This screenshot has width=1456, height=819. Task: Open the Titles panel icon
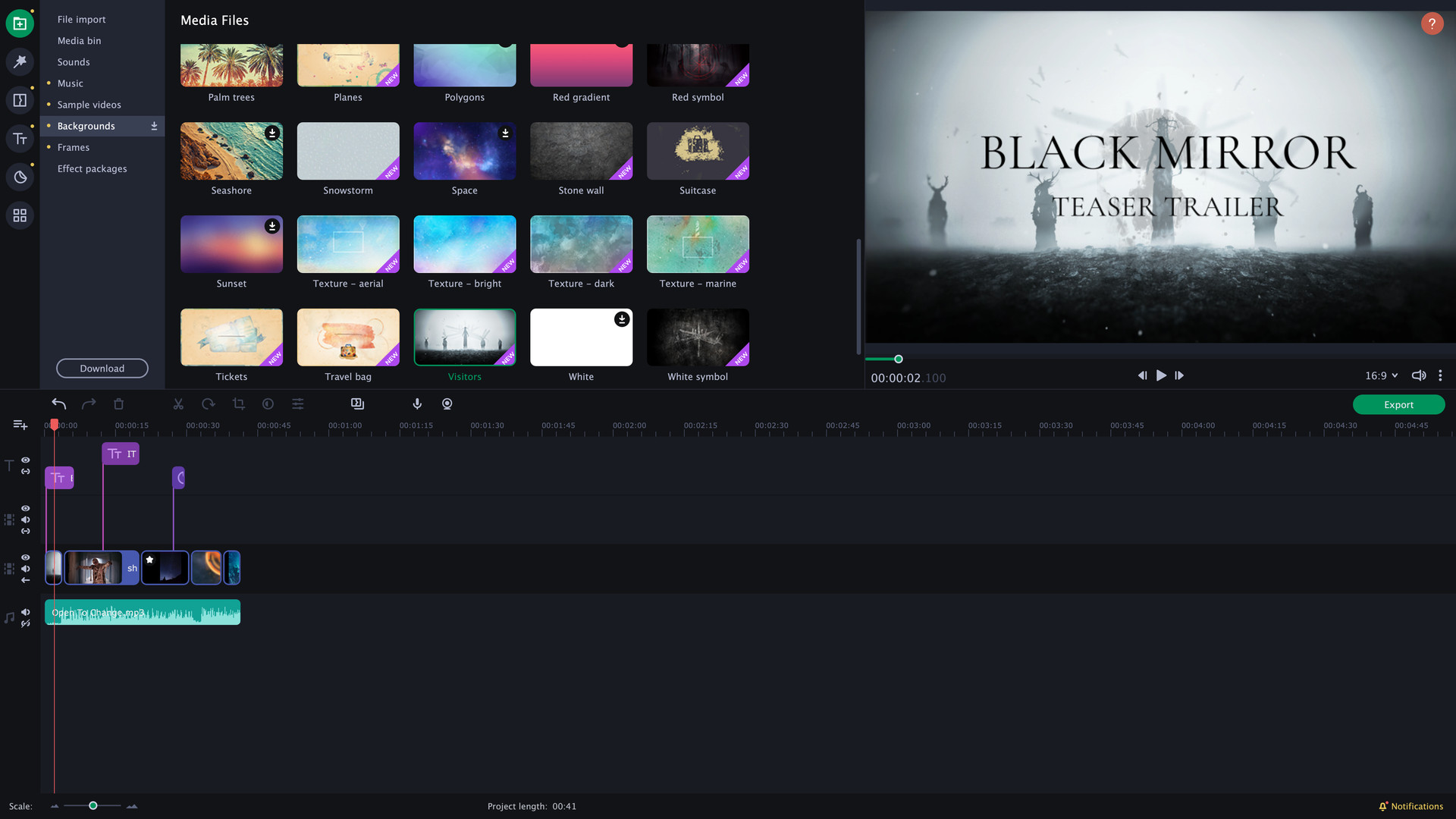pos(20,139)
